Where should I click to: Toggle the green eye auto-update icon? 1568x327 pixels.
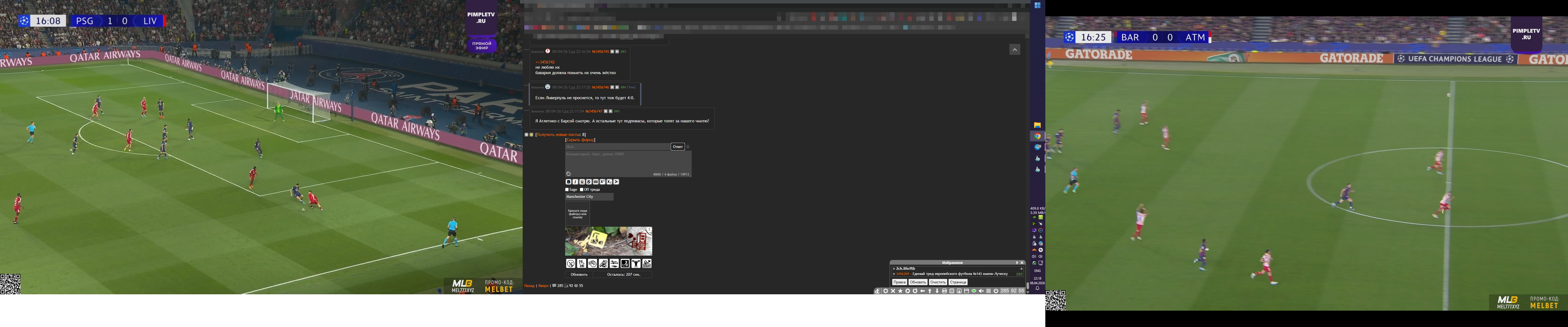[x=974, y=291]
